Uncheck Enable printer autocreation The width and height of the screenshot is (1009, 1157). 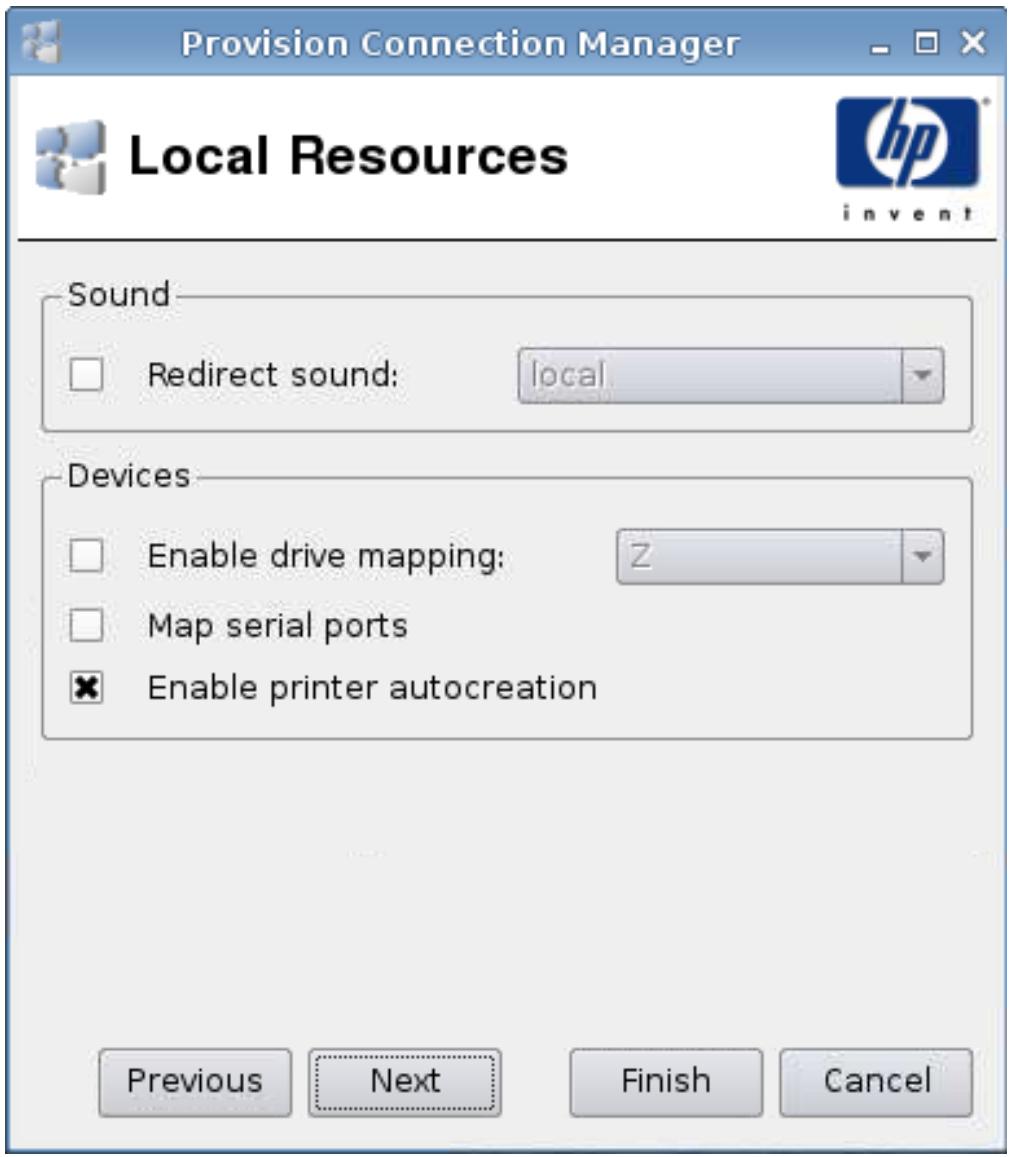tap(86, 688)
